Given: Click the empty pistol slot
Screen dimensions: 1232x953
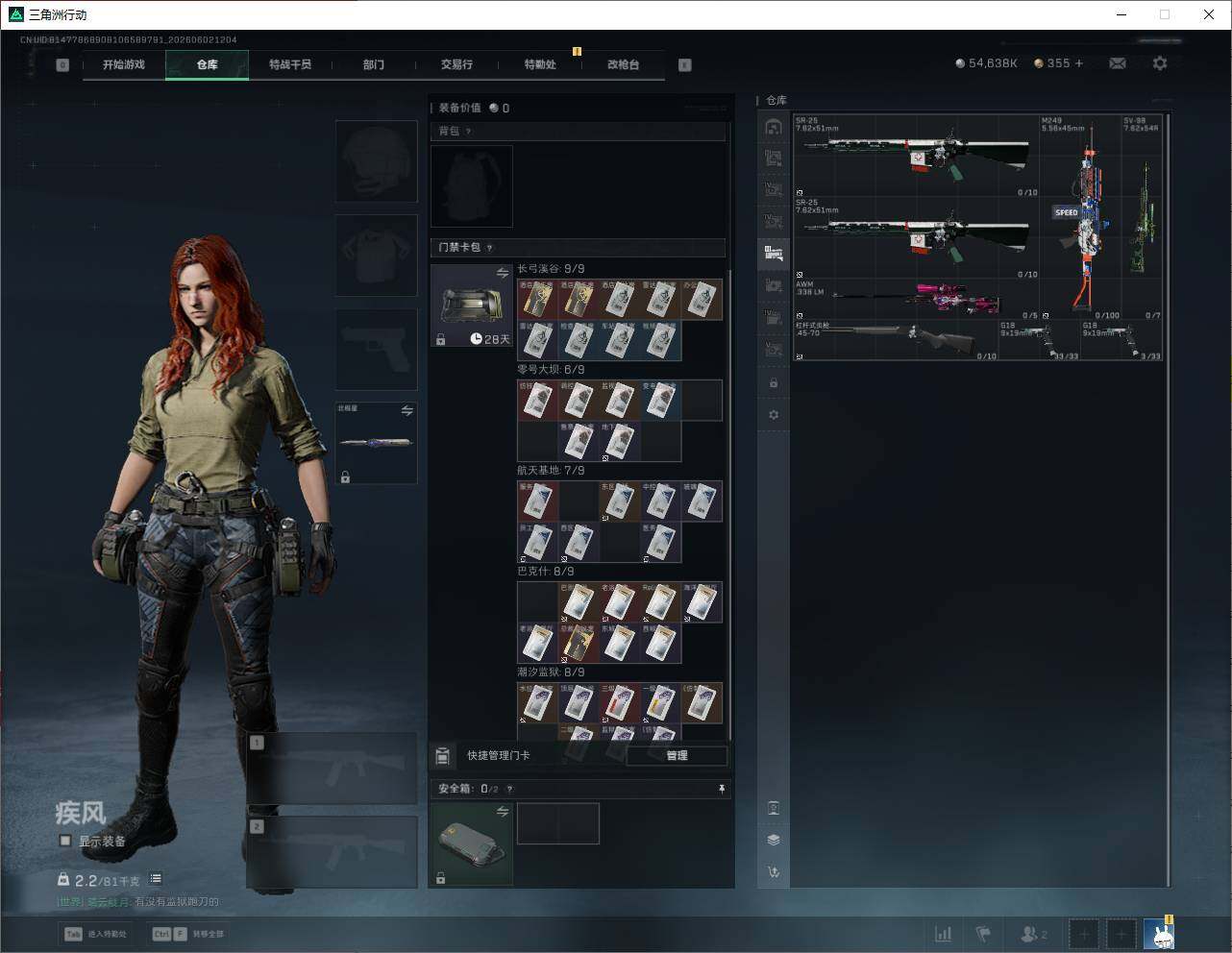Looking at the screenshot, I should point(377,350).
